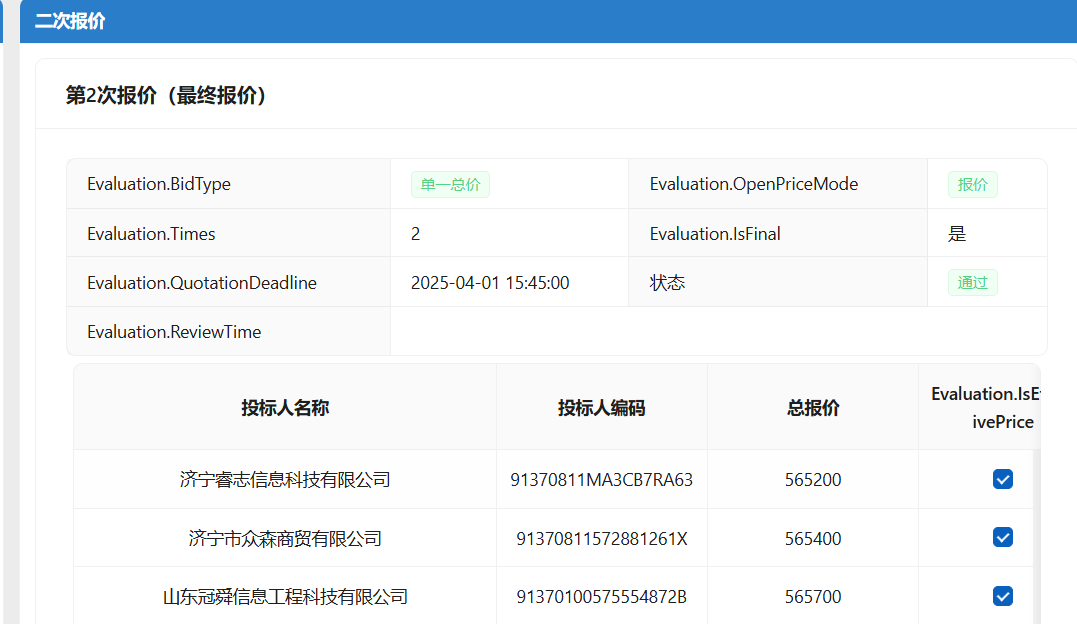Toggle checkbox for 济宁市众森商贸有限公司 row
This screenshot has width=1077, height=624.
click(x=1003, y=537)
